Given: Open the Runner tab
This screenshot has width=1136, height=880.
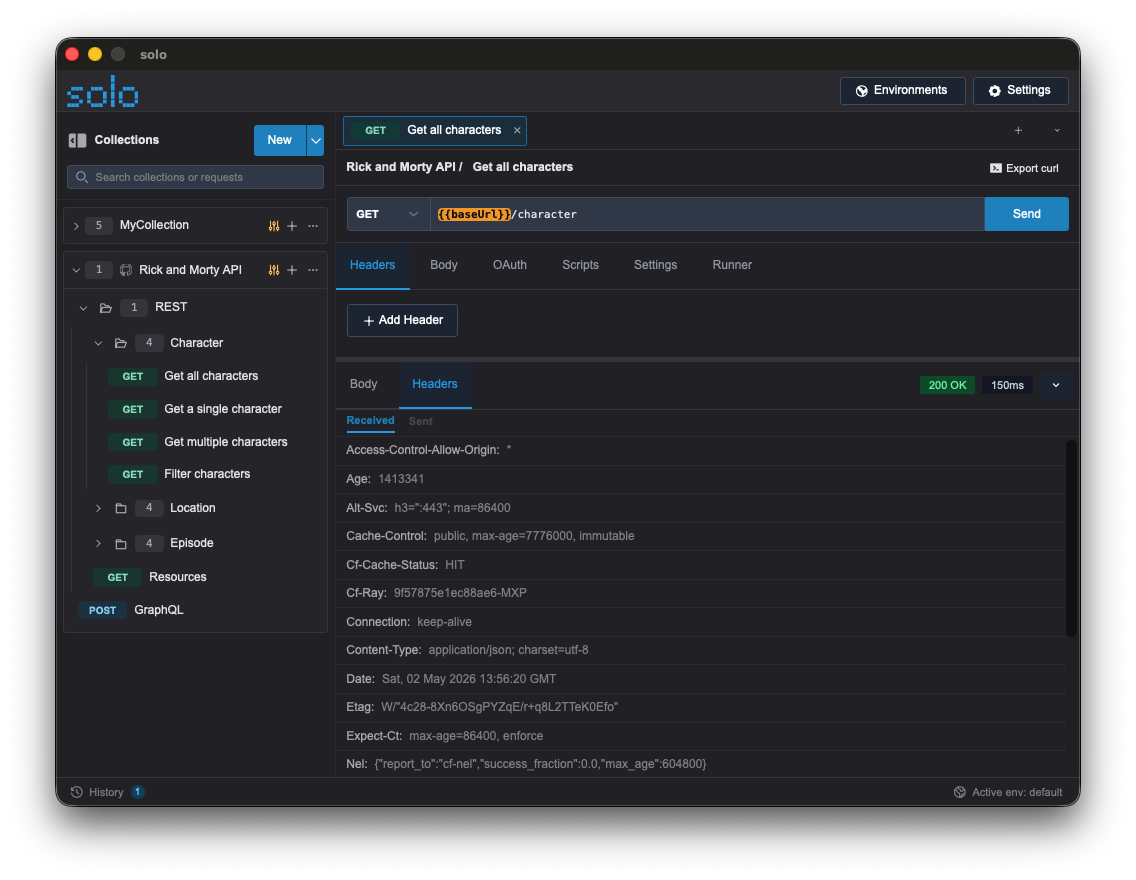Looking at the screenshot, I should 732,265.
